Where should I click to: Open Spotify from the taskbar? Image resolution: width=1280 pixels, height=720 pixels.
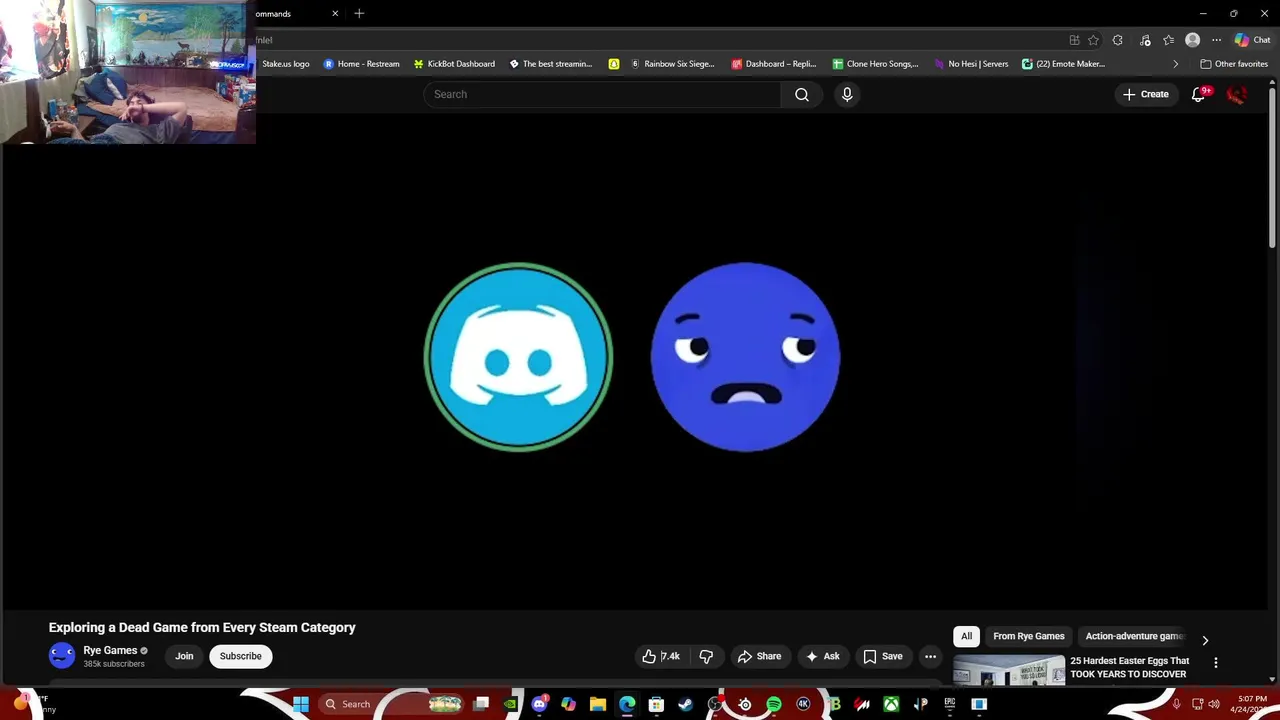tap(774, 704)
